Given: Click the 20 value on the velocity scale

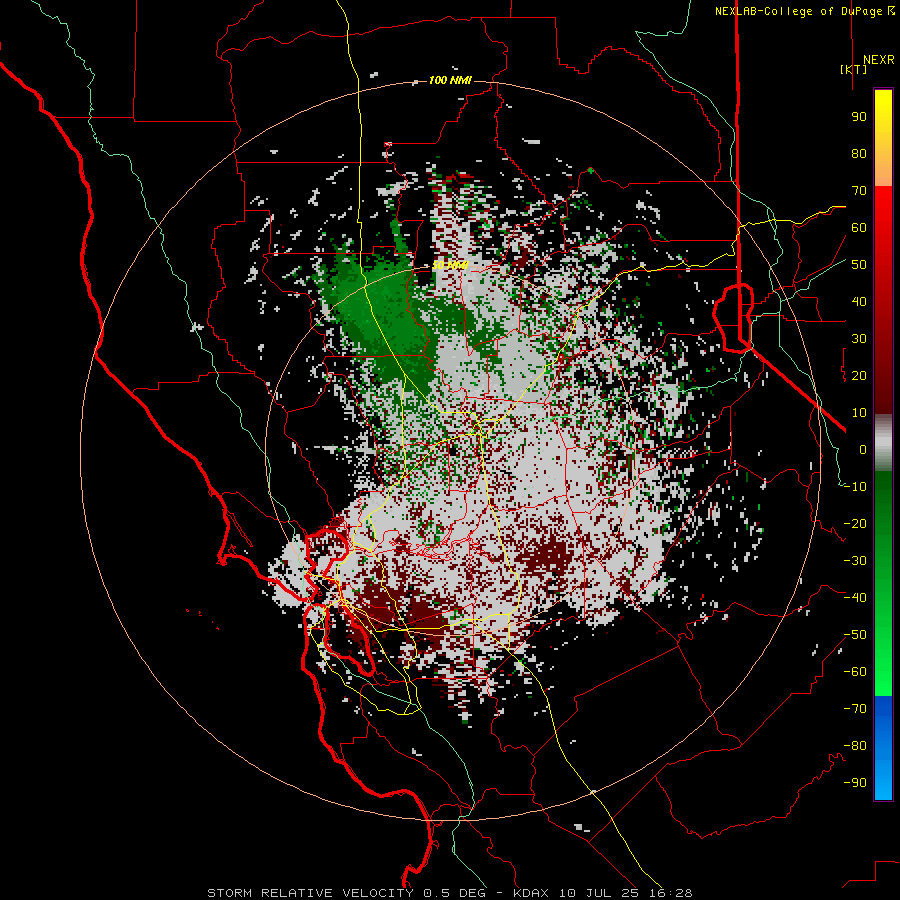Looking at the screenshot, I should point(859,376).
